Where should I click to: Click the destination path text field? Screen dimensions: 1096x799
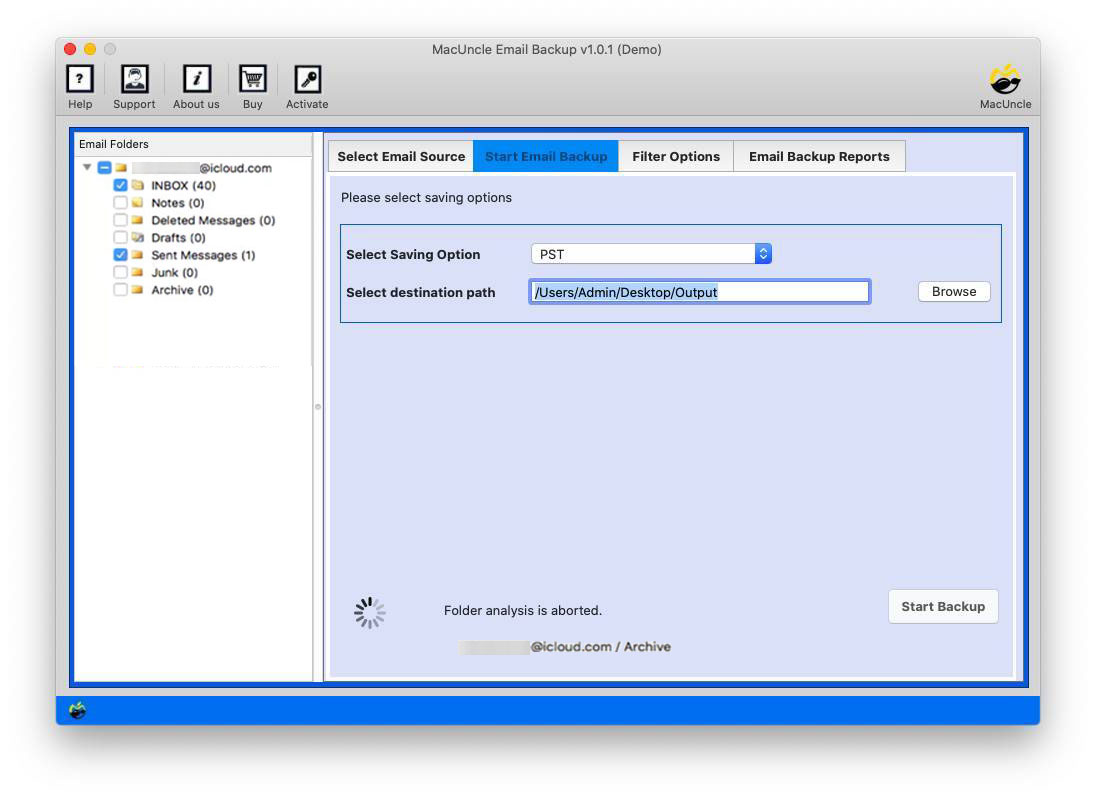699,292
